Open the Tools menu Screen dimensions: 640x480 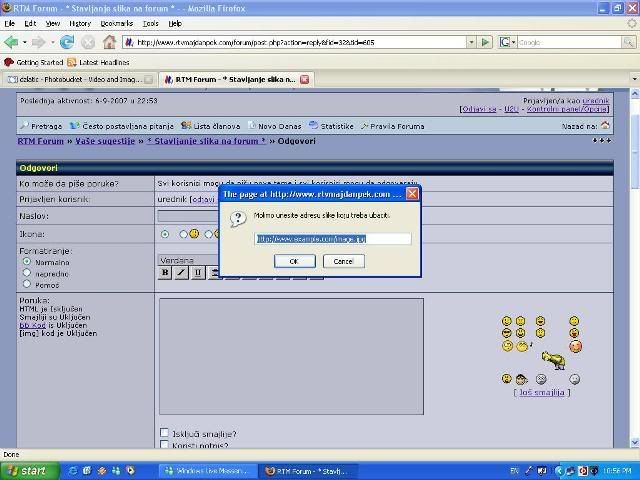pos(151,24)
